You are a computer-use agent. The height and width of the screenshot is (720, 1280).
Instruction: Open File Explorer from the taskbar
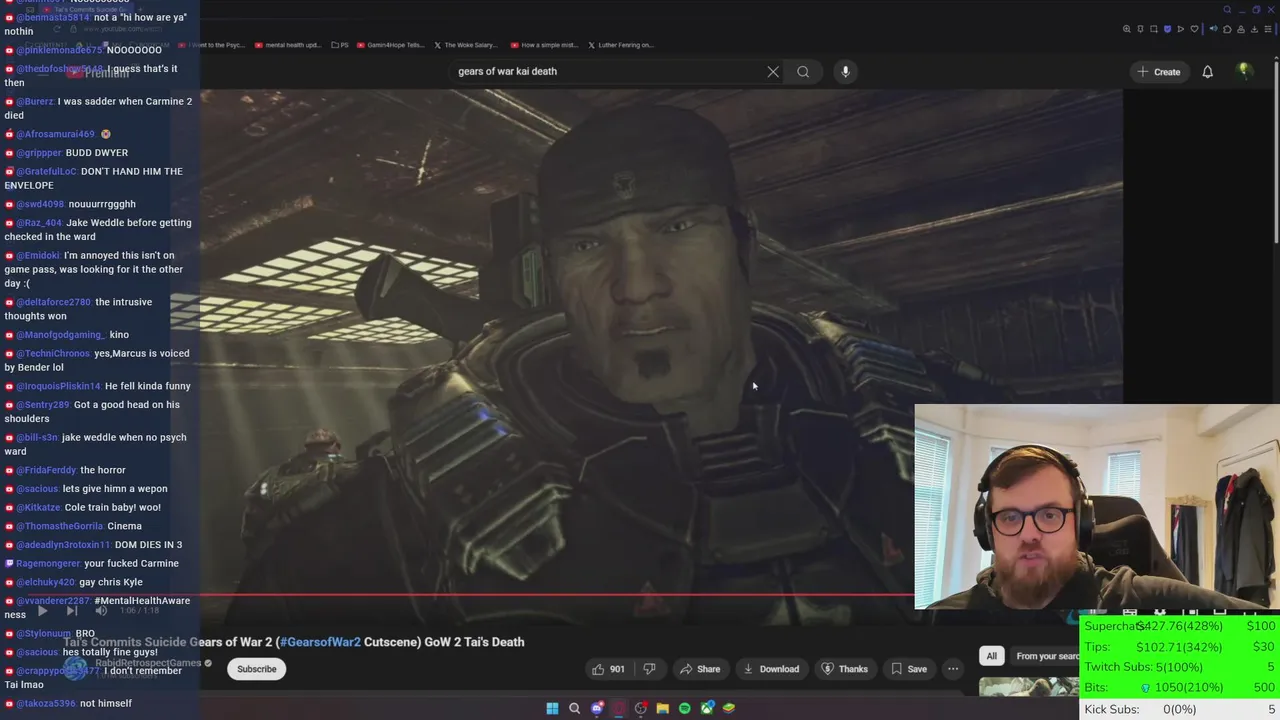click(x=662, y=708)
